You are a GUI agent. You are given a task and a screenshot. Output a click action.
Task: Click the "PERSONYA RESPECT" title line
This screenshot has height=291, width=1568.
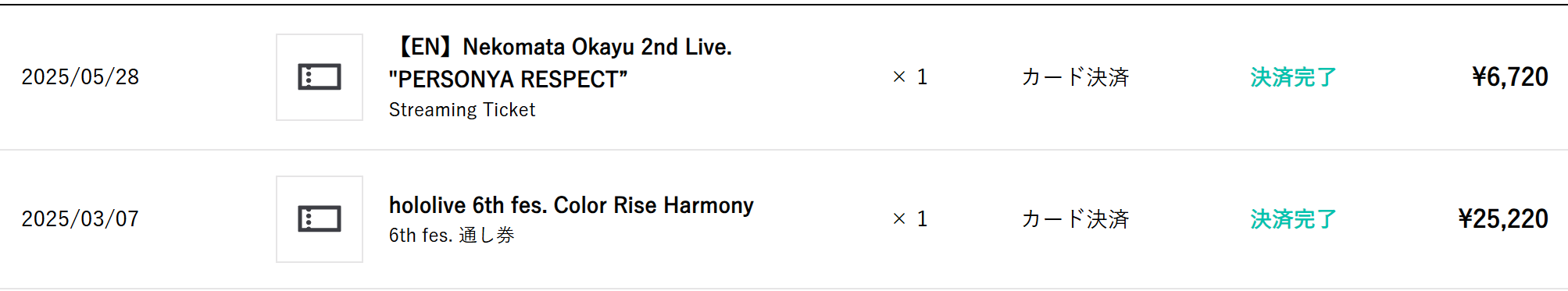click(x=508, y=80)
